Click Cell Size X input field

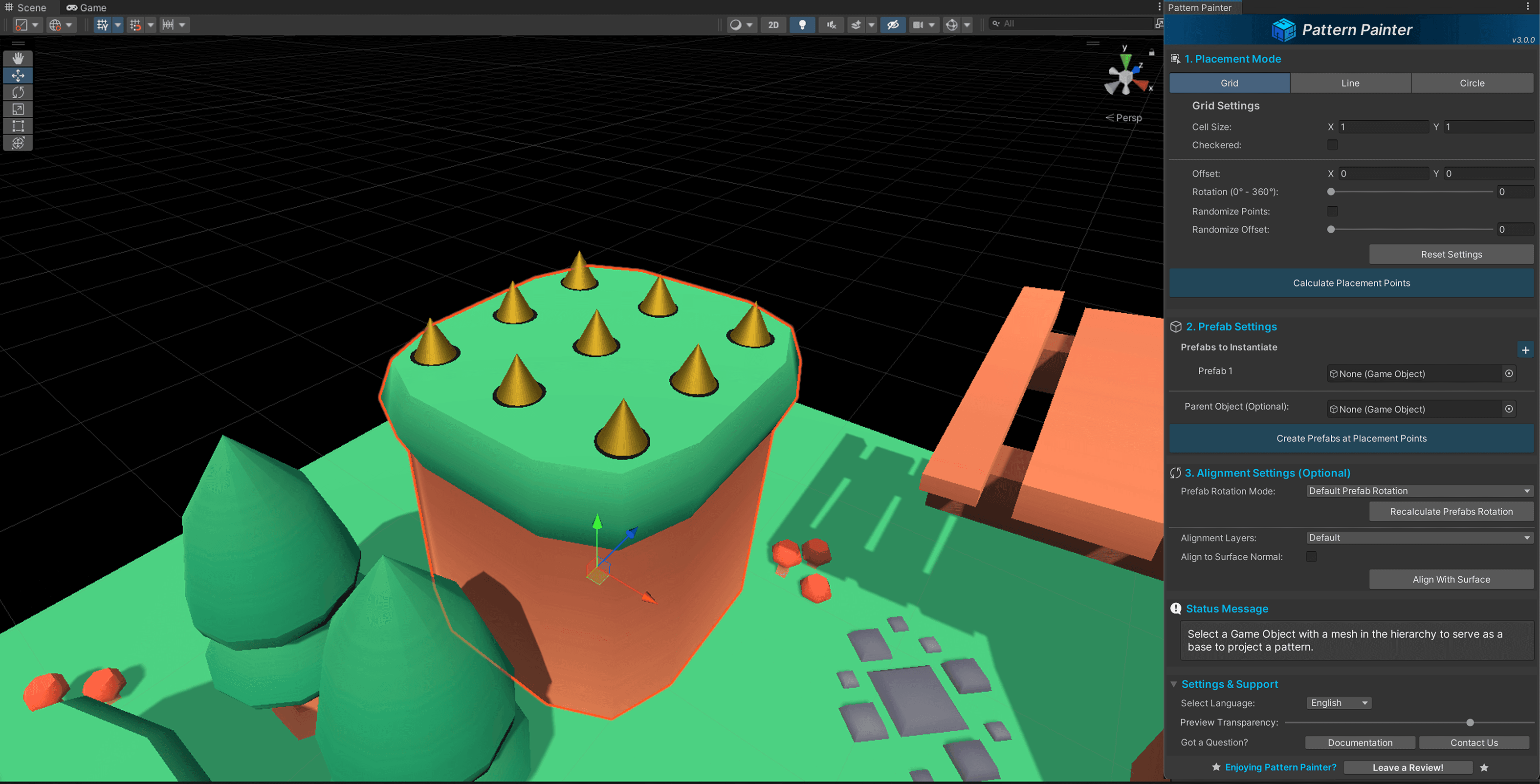tap(1384, 127)
